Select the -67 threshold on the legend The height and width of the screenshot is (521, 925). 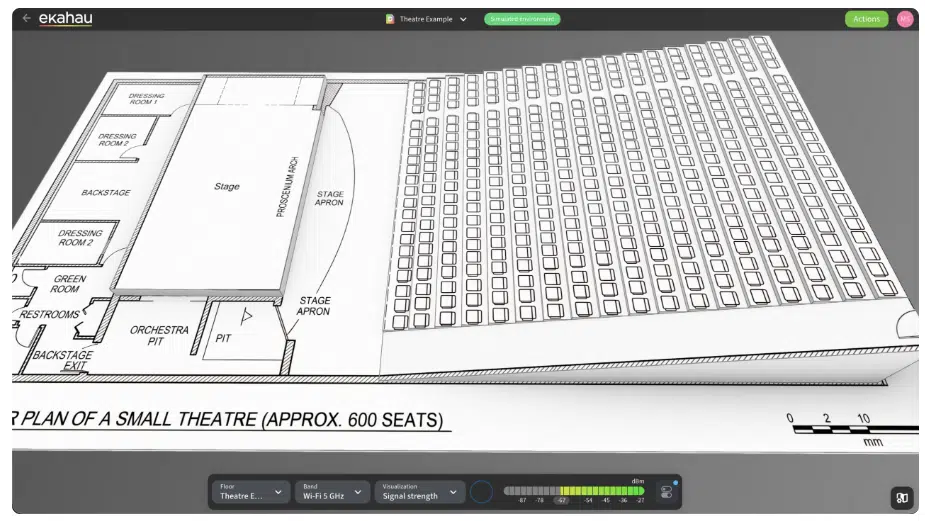tap(562, 500)
